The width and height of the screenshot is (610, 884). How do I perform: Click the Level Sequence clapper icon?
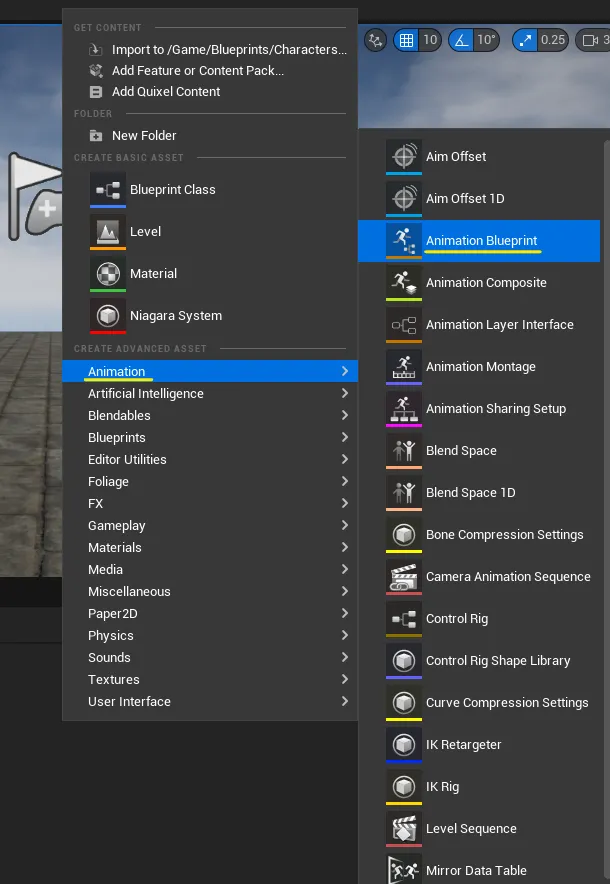point(404,828)
